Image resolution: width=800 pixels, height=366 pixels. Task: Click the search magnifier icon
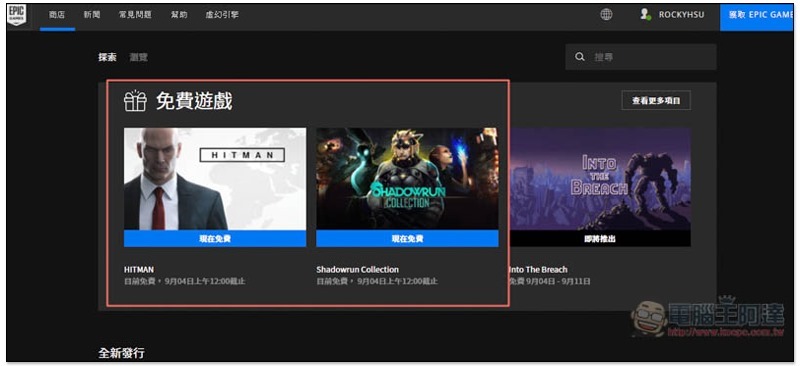[580, 57]
